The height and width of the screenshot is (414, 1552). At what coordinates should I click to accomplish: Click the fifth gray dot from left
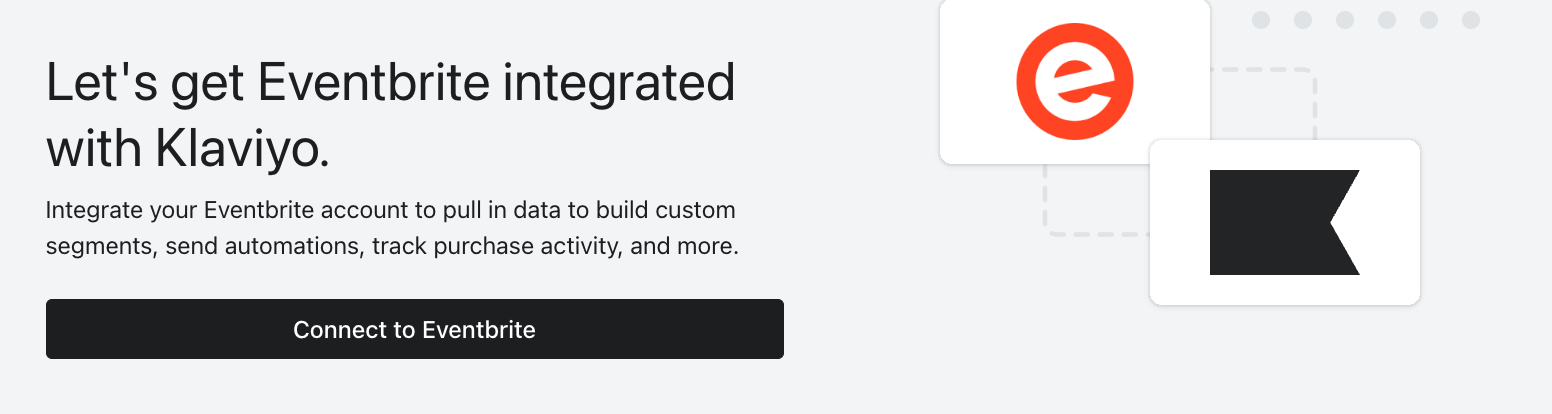tap(1429, 20)
